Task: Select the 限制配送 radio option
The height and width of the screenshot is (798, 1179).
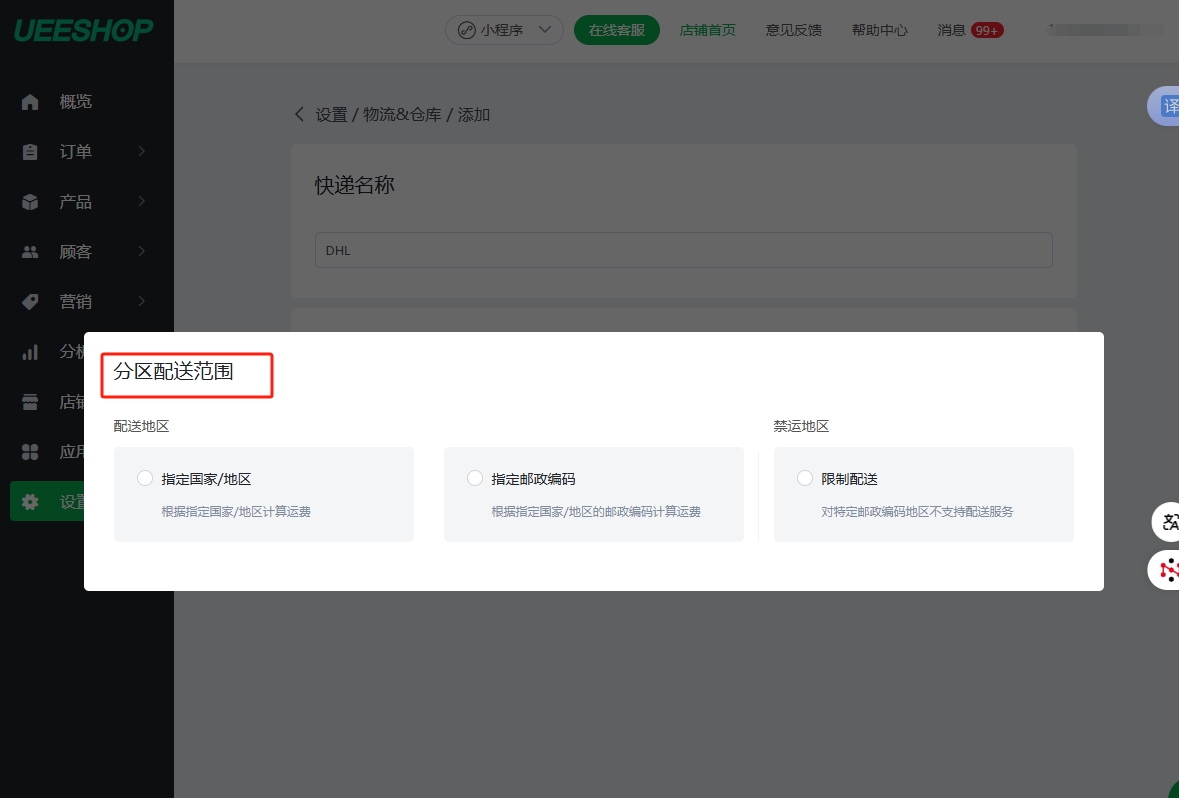Action: (x=805, y=479)
